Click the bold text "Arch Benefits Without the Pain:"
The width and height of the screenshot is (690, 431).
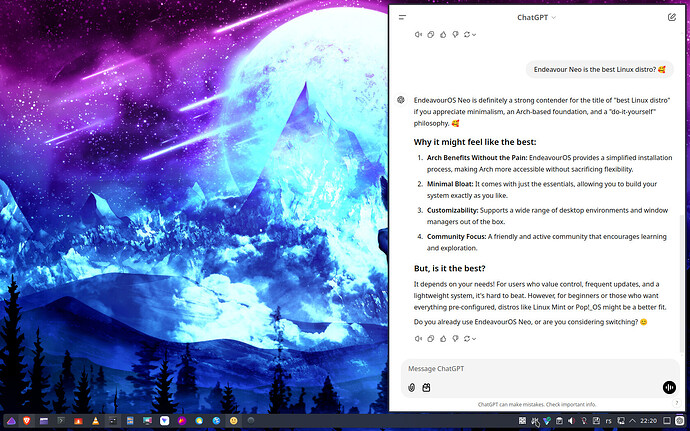tap(477, 158)
